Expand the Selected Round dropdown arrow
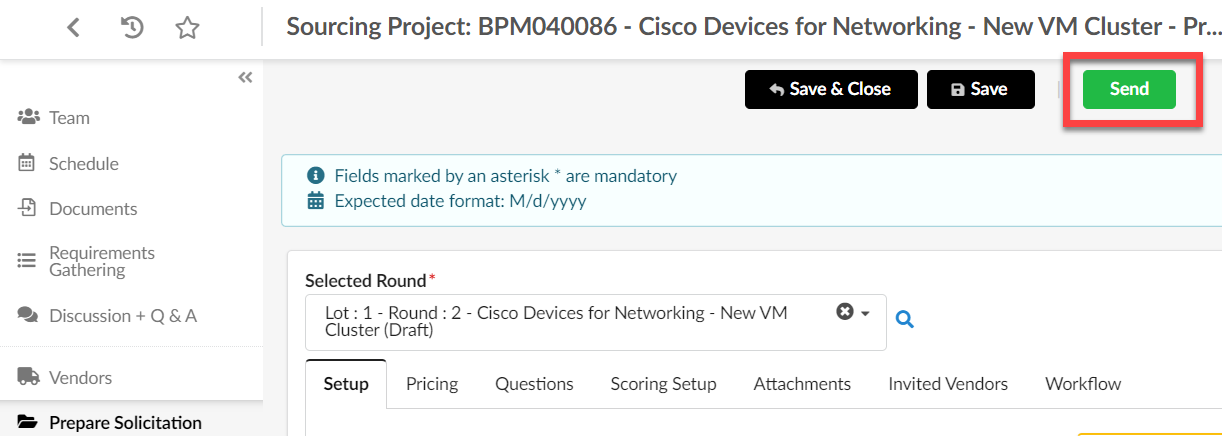The width and height of the screenshot is (1222, 436). click(x=866, y=313)
